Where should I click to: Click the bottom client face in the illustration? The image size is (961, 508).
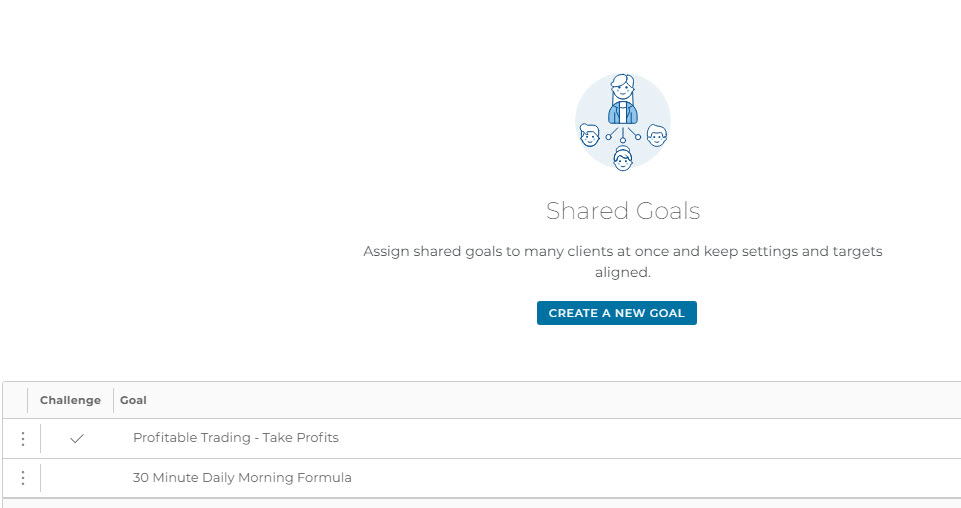click(x=623, y=158)
